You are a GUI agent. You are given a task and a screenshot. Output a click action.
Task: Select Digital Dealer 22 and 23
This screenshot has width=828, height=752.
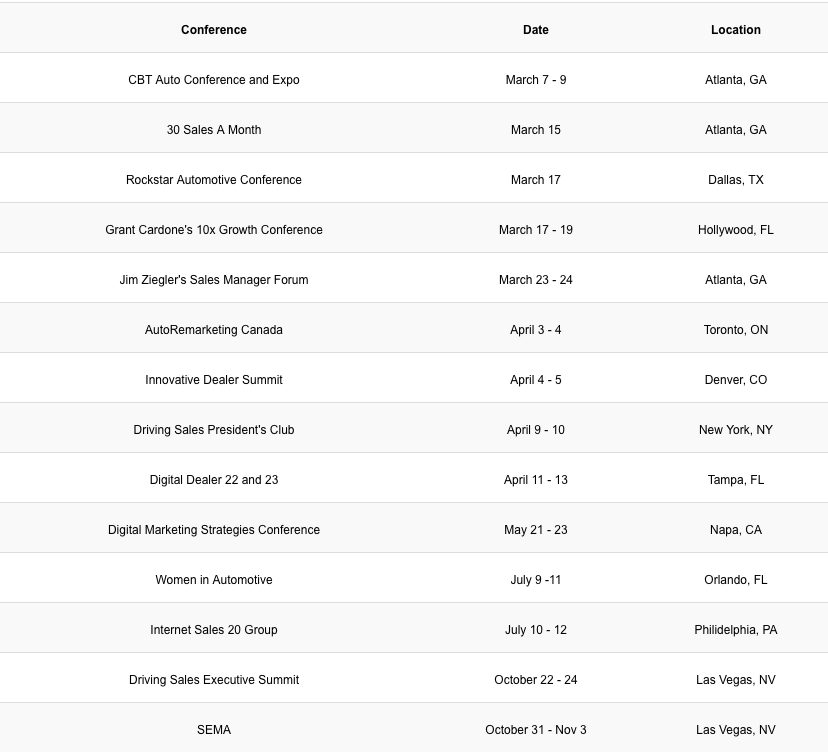(214, 480)
